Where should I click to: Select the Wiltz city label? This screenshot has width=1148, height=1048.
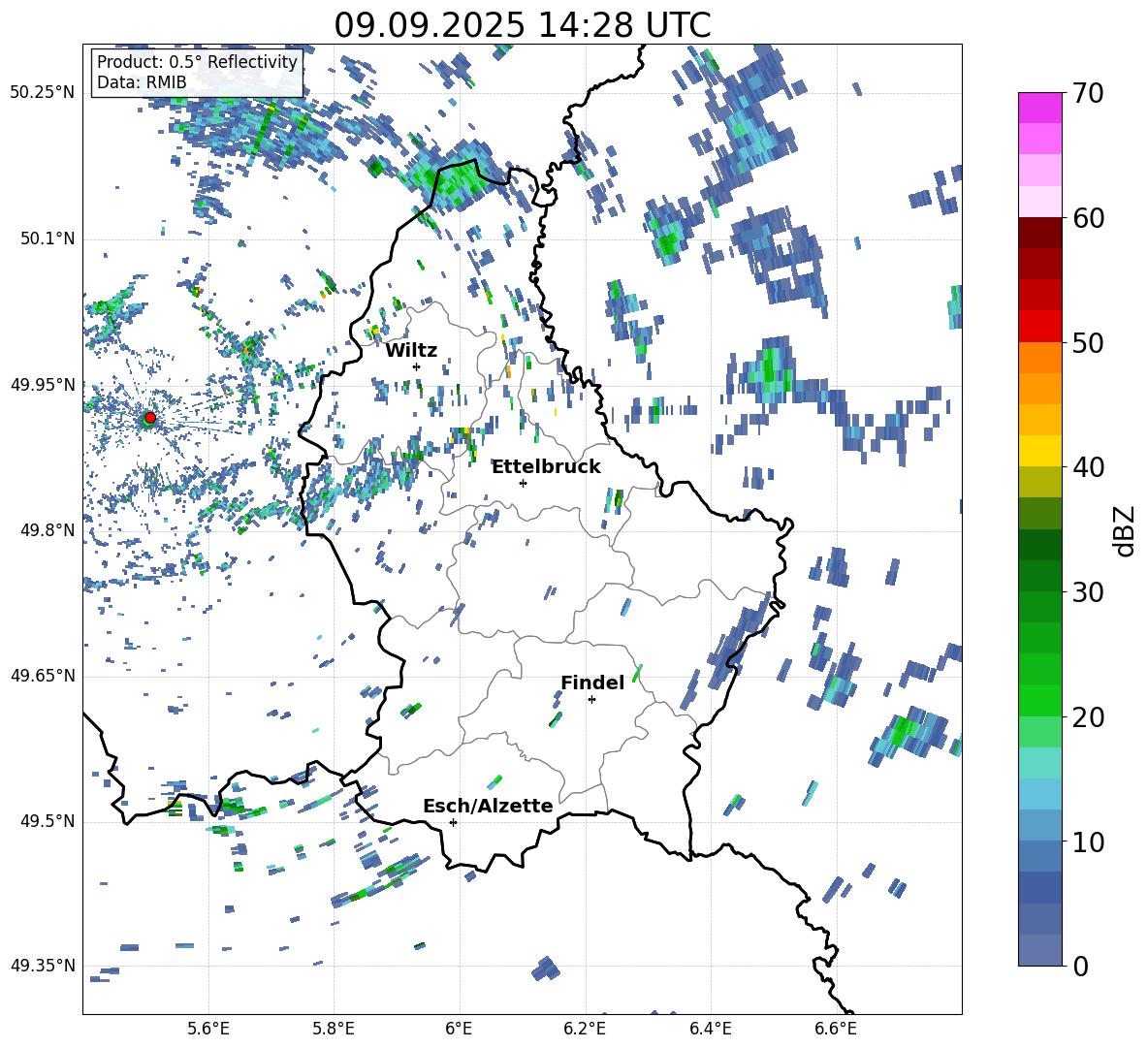click(411, 351)
